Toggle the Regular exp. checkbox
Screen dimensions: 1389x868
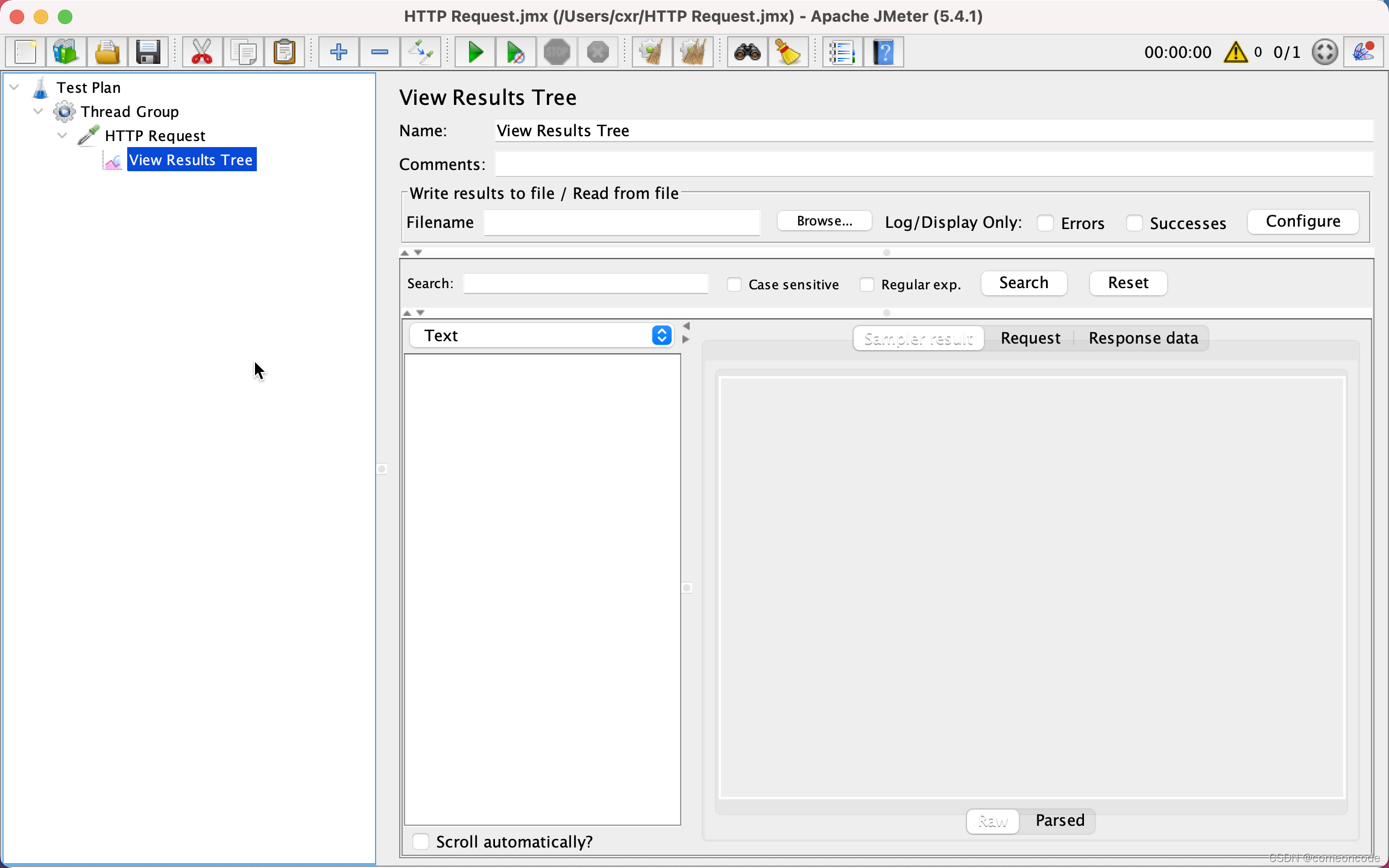tap(866, 285)
